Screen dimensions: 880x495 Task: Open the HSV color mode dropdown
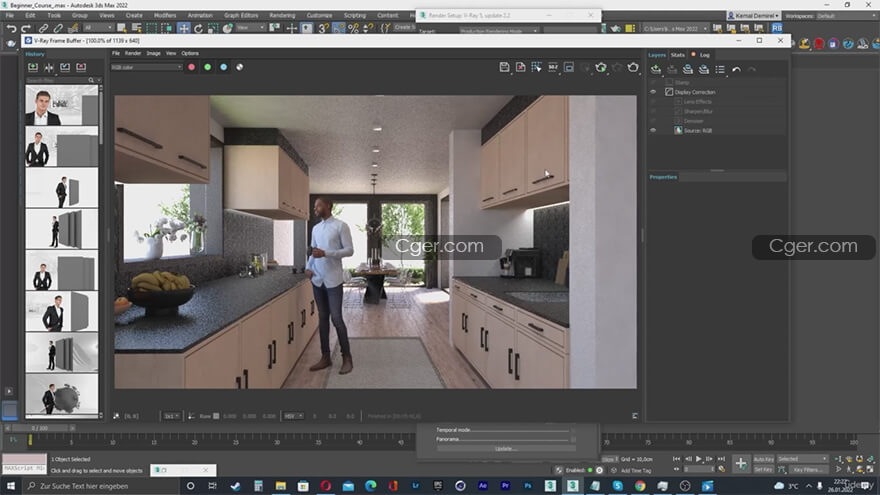294,416
